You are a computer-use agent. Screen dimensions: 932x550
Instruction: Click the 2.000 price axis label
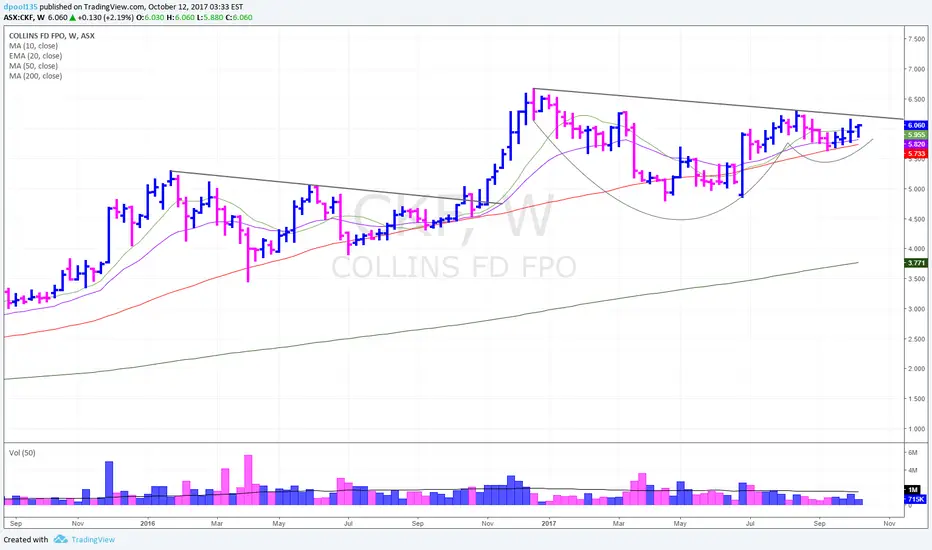coord(916,369)
